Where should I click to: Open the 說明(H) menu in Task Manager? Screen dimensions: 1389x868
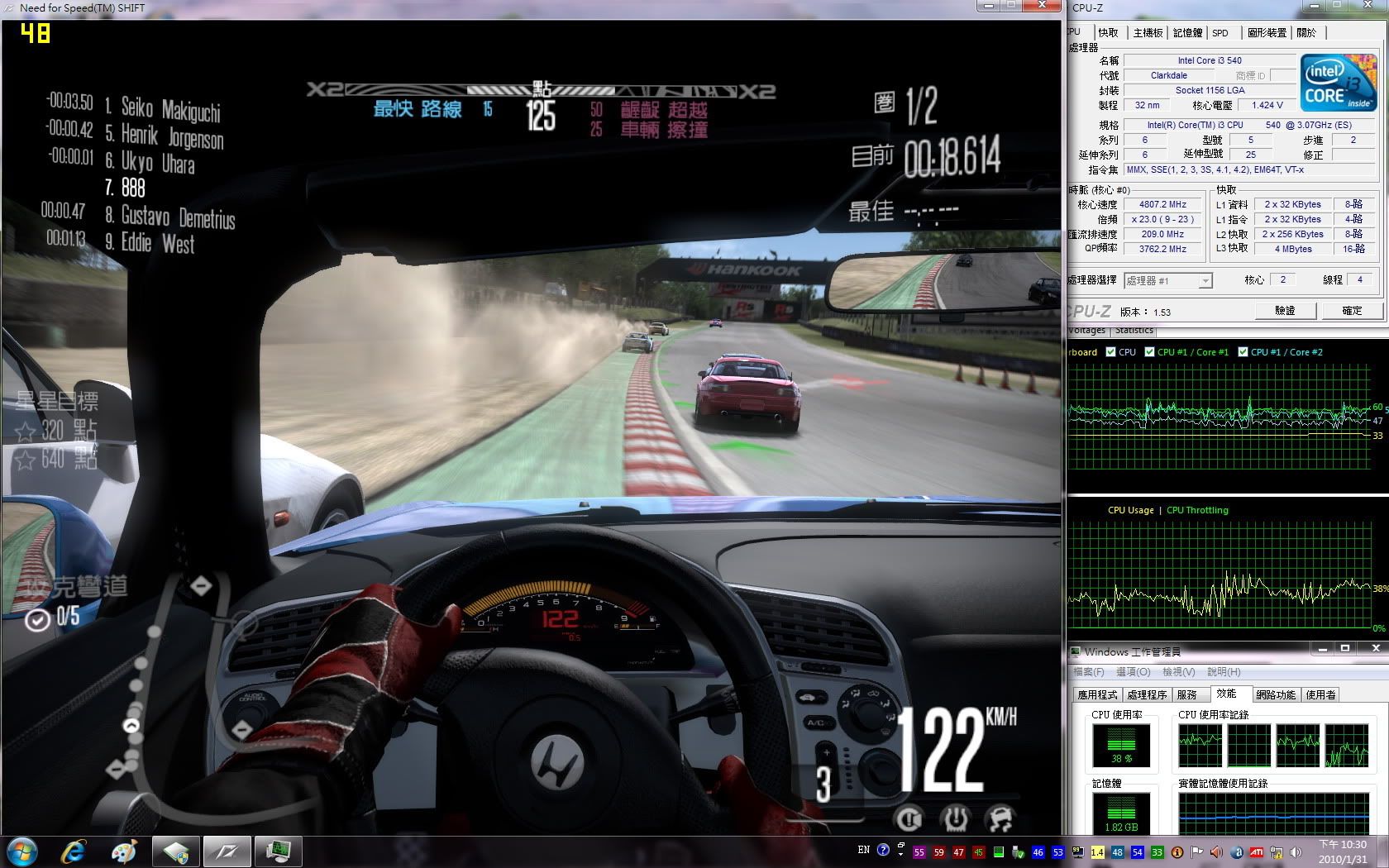1223,672
